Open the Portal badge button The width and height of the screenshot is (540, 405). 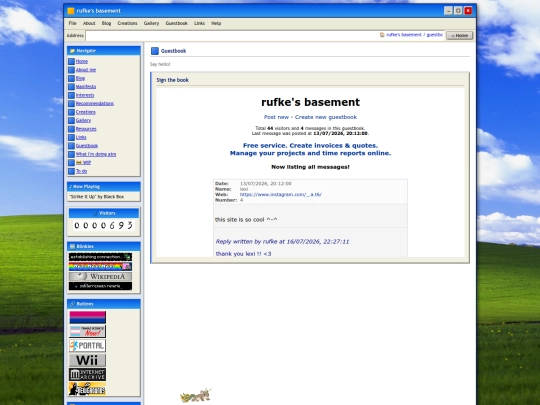pyautogui.click(x=87, y=346)
